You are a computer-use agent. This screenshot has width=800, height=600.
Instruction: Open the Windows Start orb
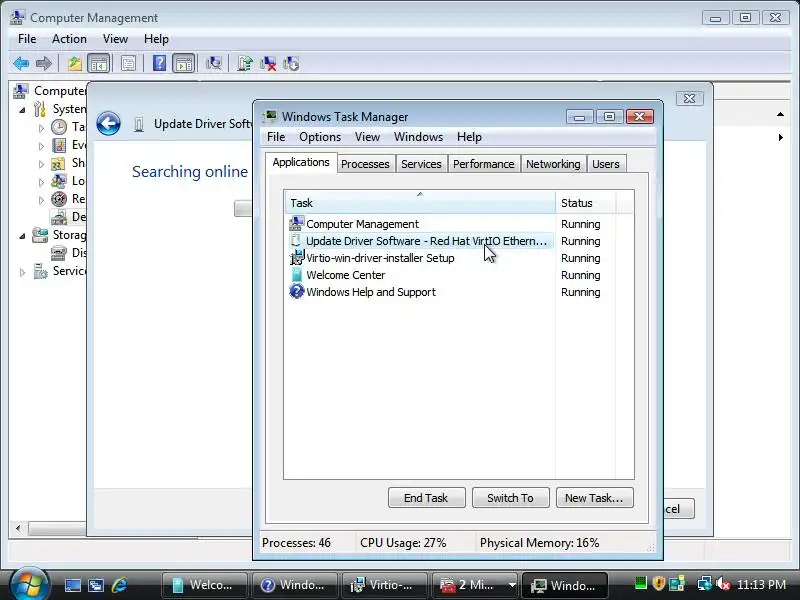coord(29,584)
